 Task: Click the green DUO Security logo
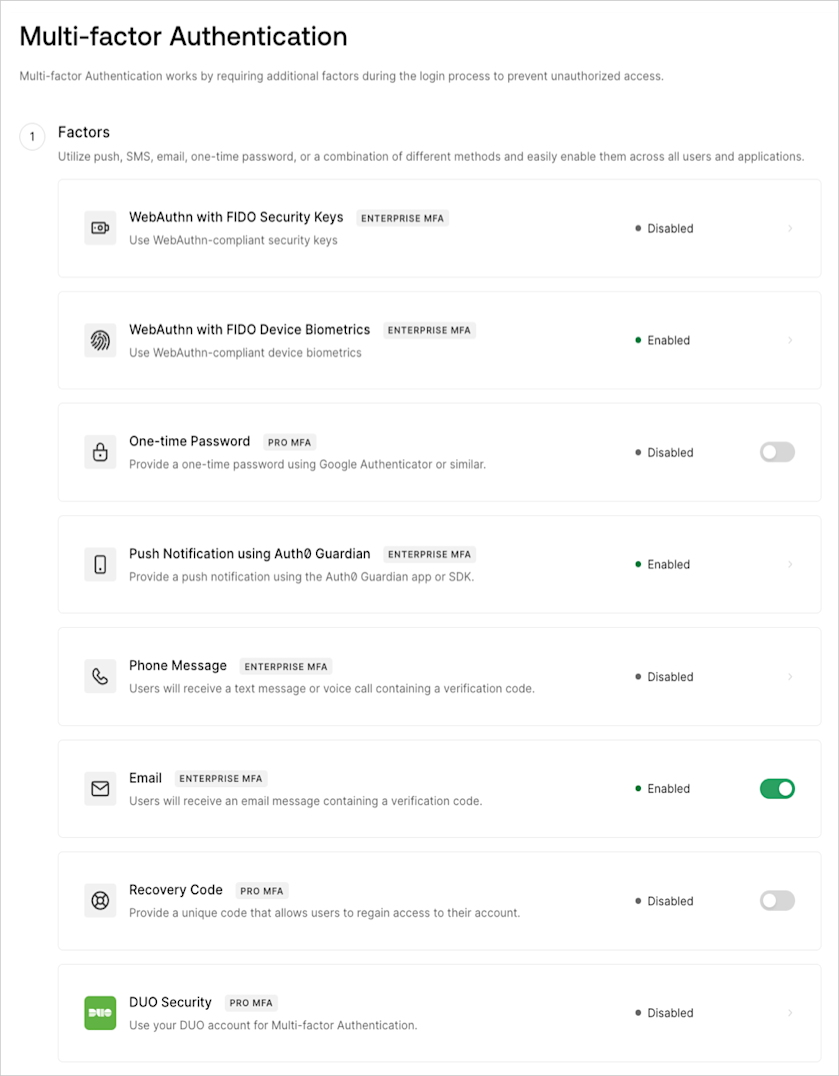(100, 1013)
